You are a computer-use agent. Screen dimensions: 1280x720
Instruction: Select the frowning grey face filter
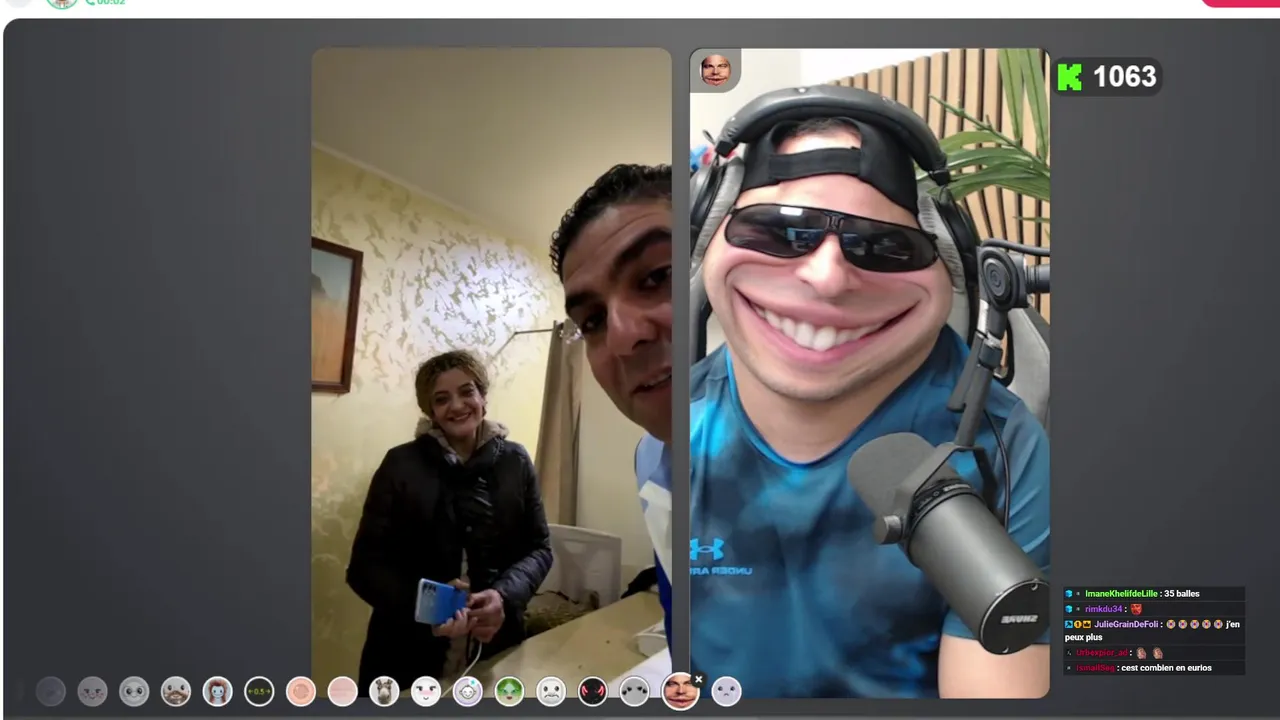pyautogui.click(x=551, y=691)
